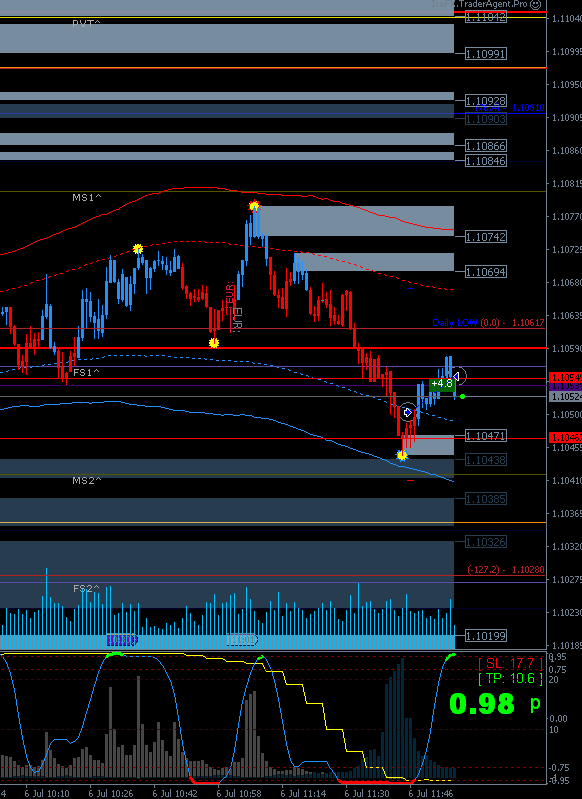Click the 1.10928 zone price tag

486,100
